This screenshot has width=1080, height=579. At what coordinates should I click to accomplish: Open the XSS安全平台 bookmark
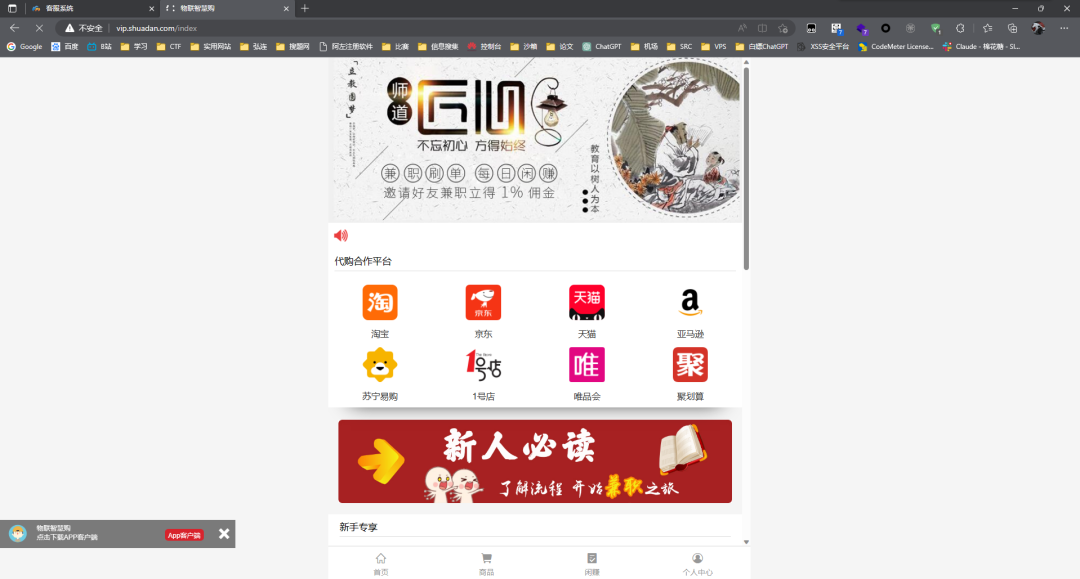[x=822, y=47]
